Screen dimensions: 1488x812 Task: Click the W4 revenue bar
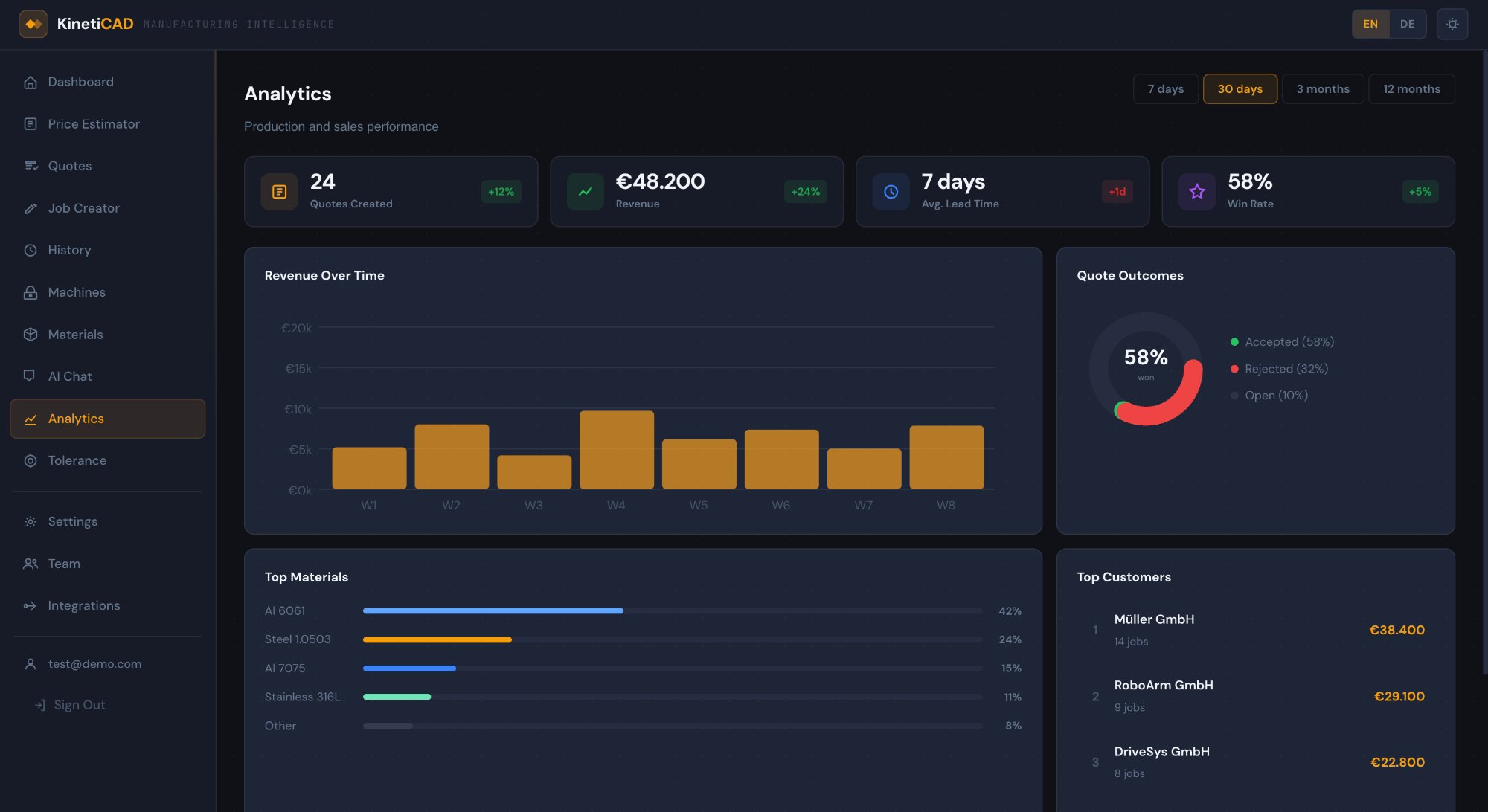[x=617, y=450]
